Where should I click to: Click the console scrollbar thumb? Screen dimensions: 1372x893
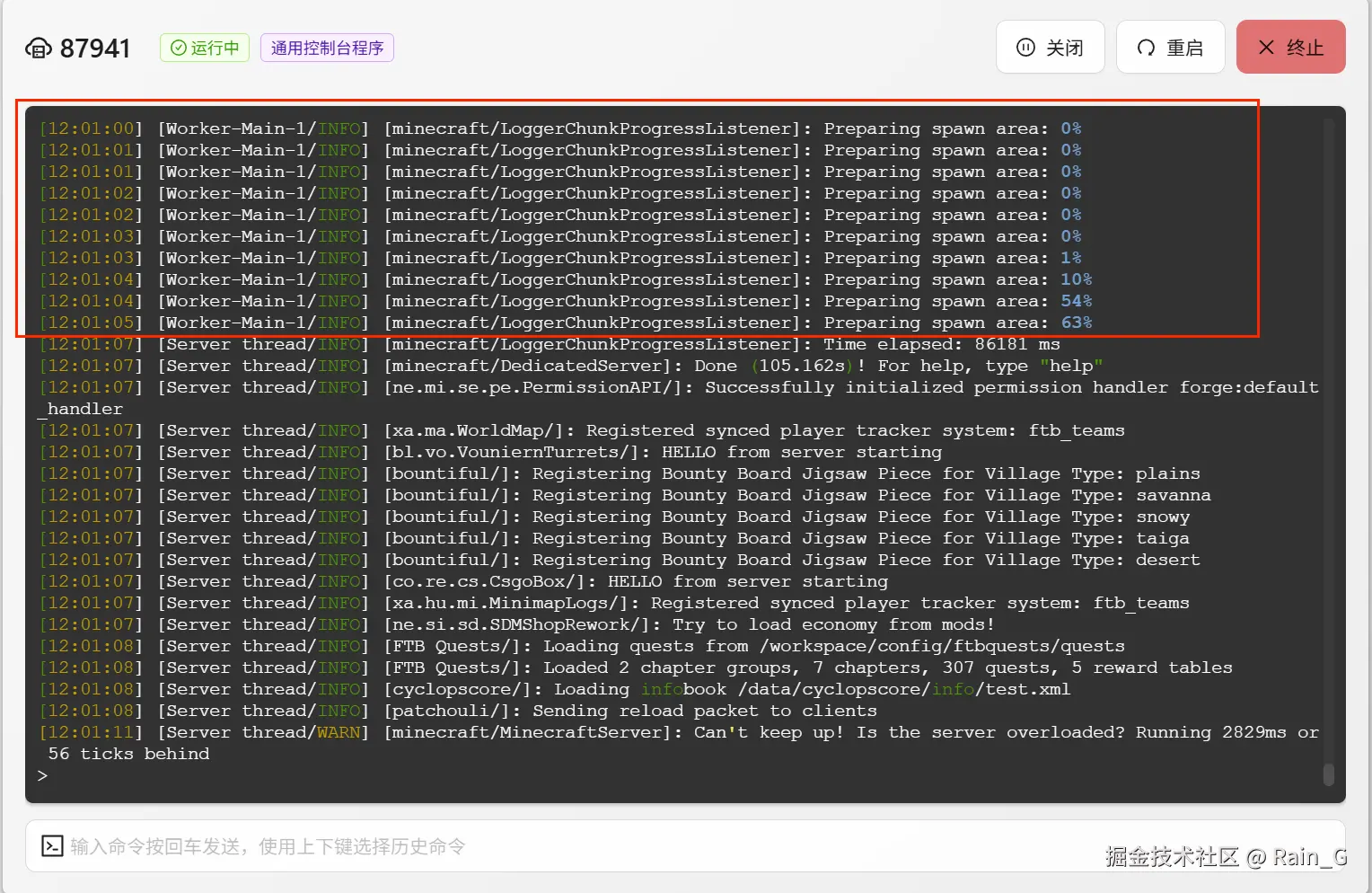click(1328, 774)
